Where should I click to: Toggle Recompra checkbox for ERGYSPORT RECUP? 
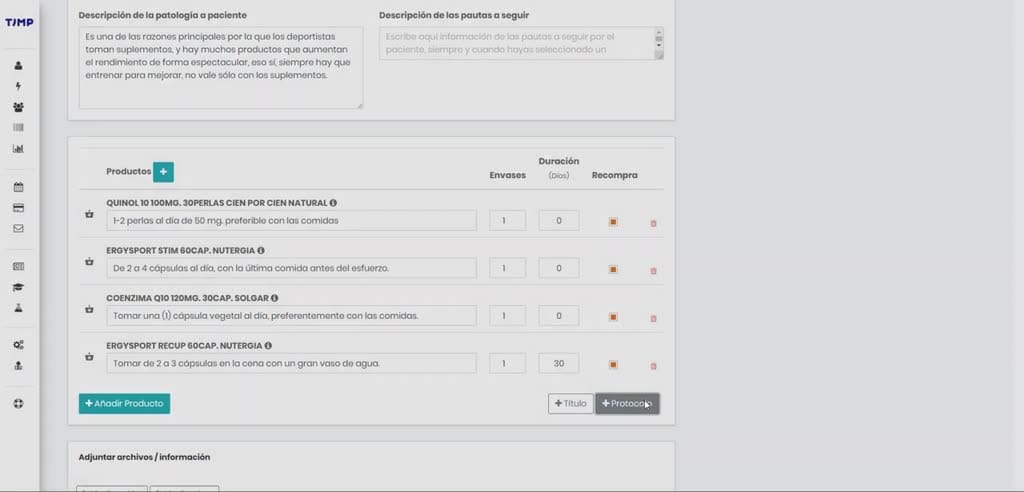613,365
